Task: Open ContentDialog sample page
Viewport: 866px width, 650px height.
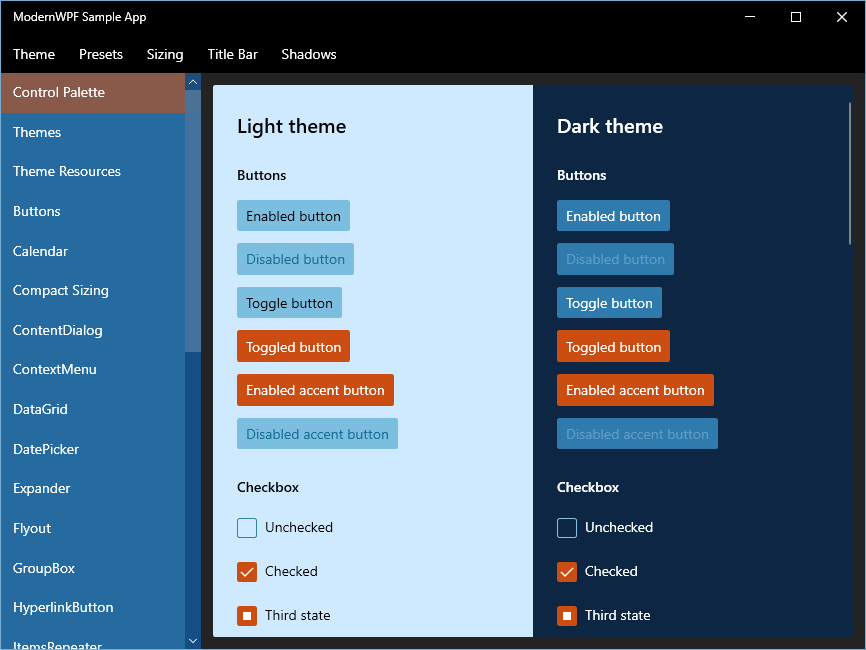Action: click(x=93, y=330)
